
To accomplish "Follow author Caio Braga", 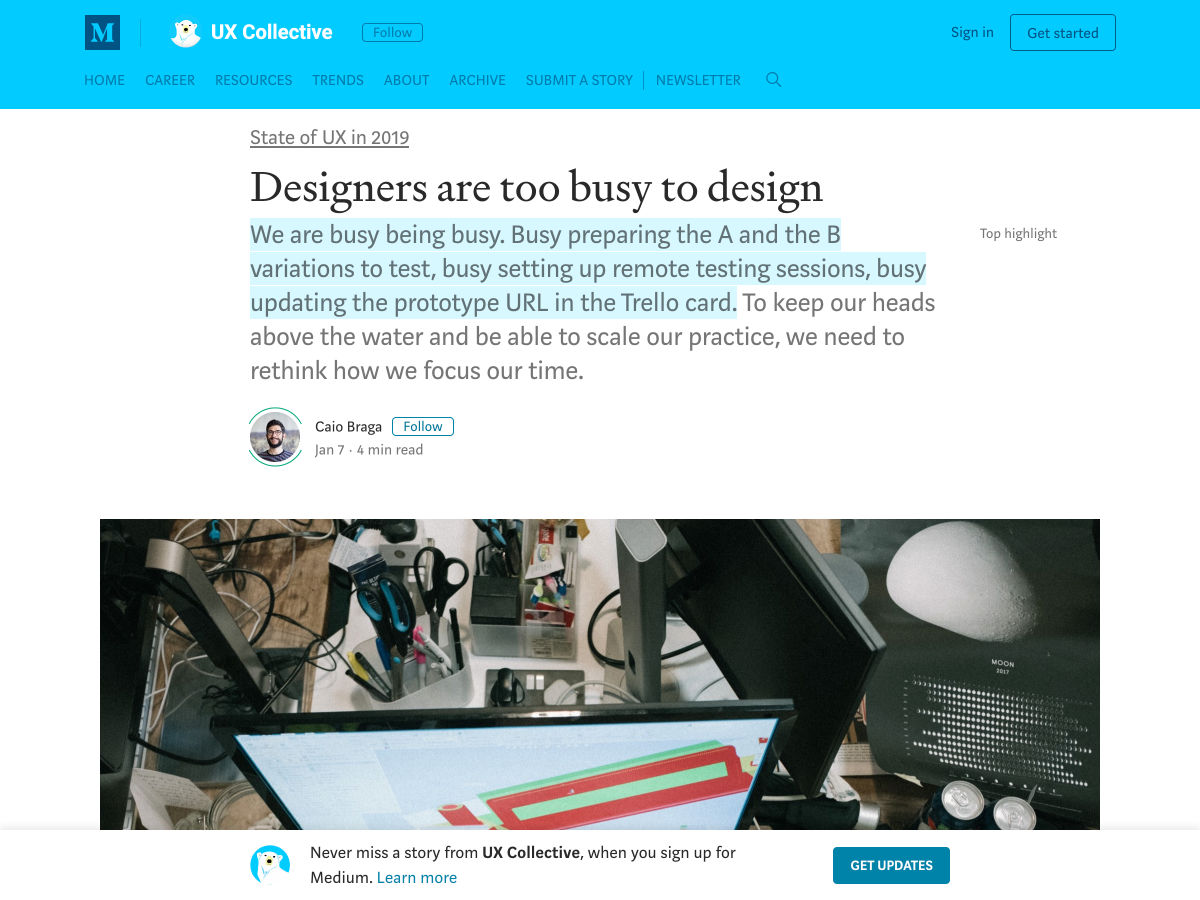I will point(422,426).
